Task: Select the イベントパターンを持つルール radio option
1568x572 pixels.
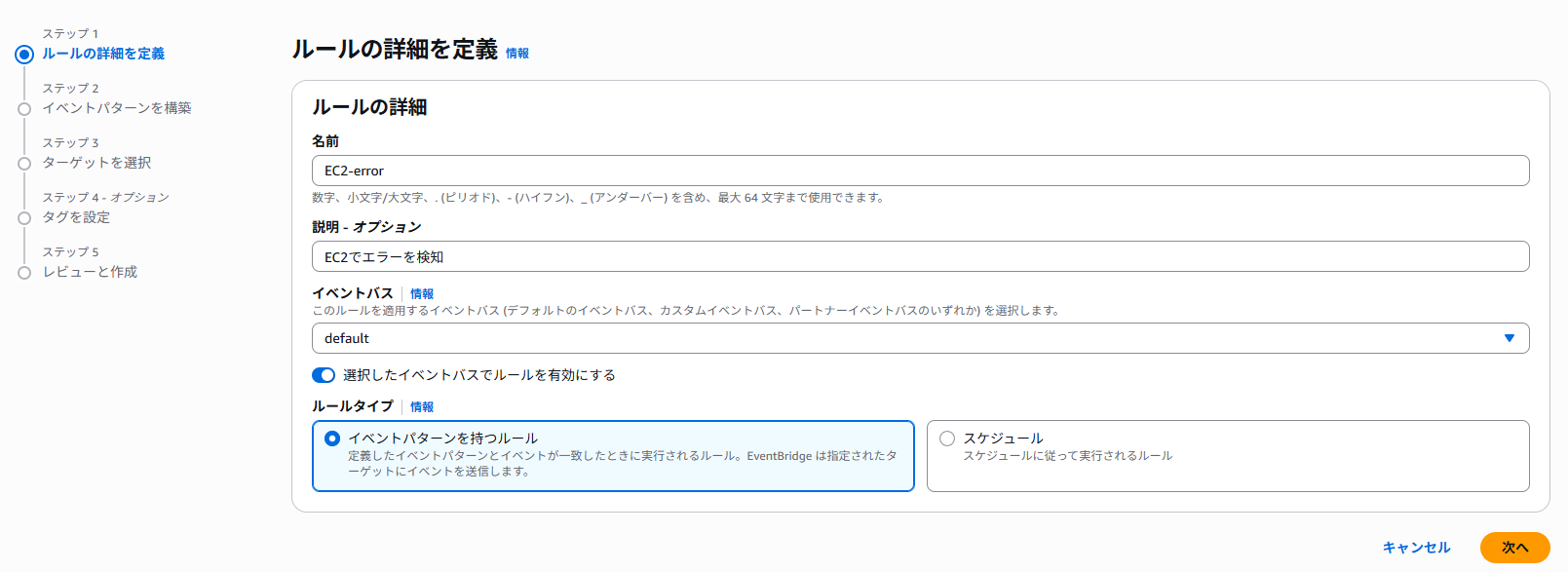Action: tap(332, 439)
